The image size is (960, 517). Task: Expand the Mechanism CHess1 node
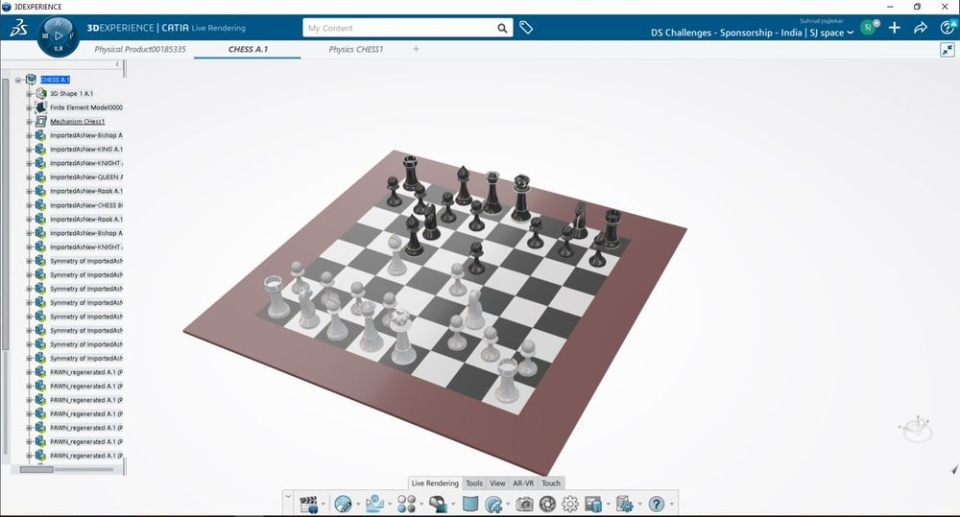[29, 121]
